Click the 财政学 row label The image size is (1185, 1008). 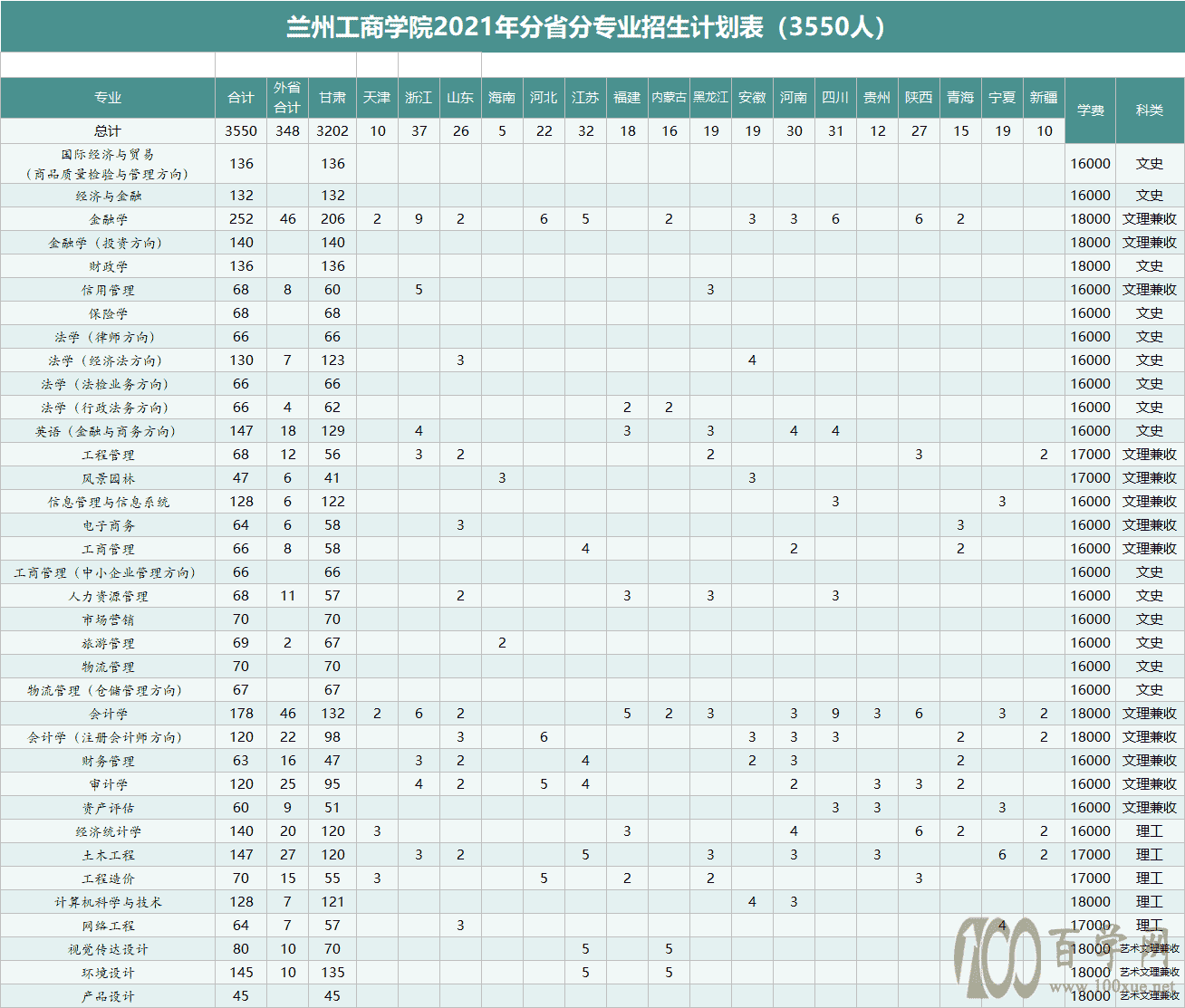point(108,266)
